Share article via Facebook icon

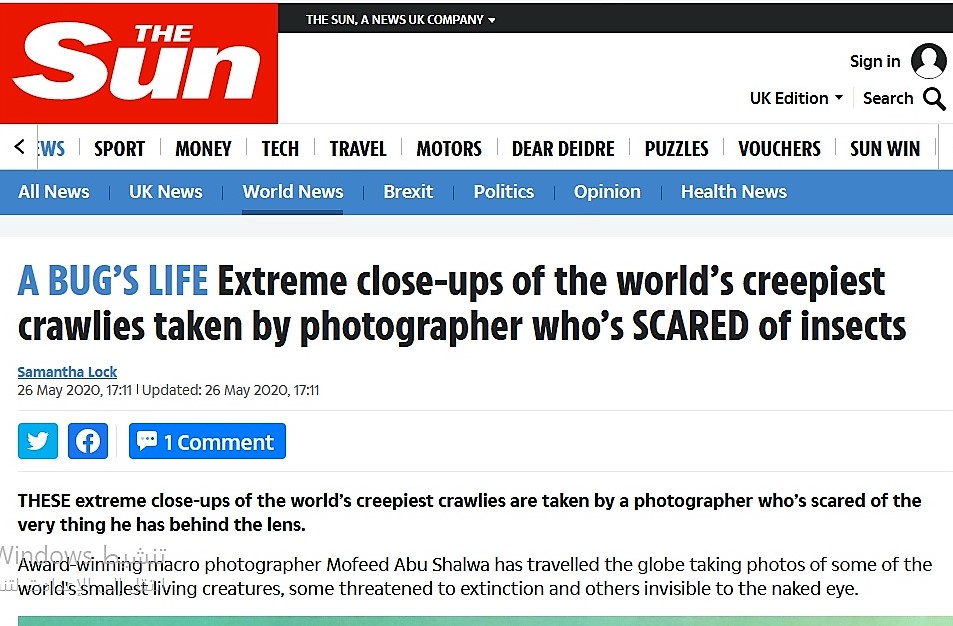point(88,441)
